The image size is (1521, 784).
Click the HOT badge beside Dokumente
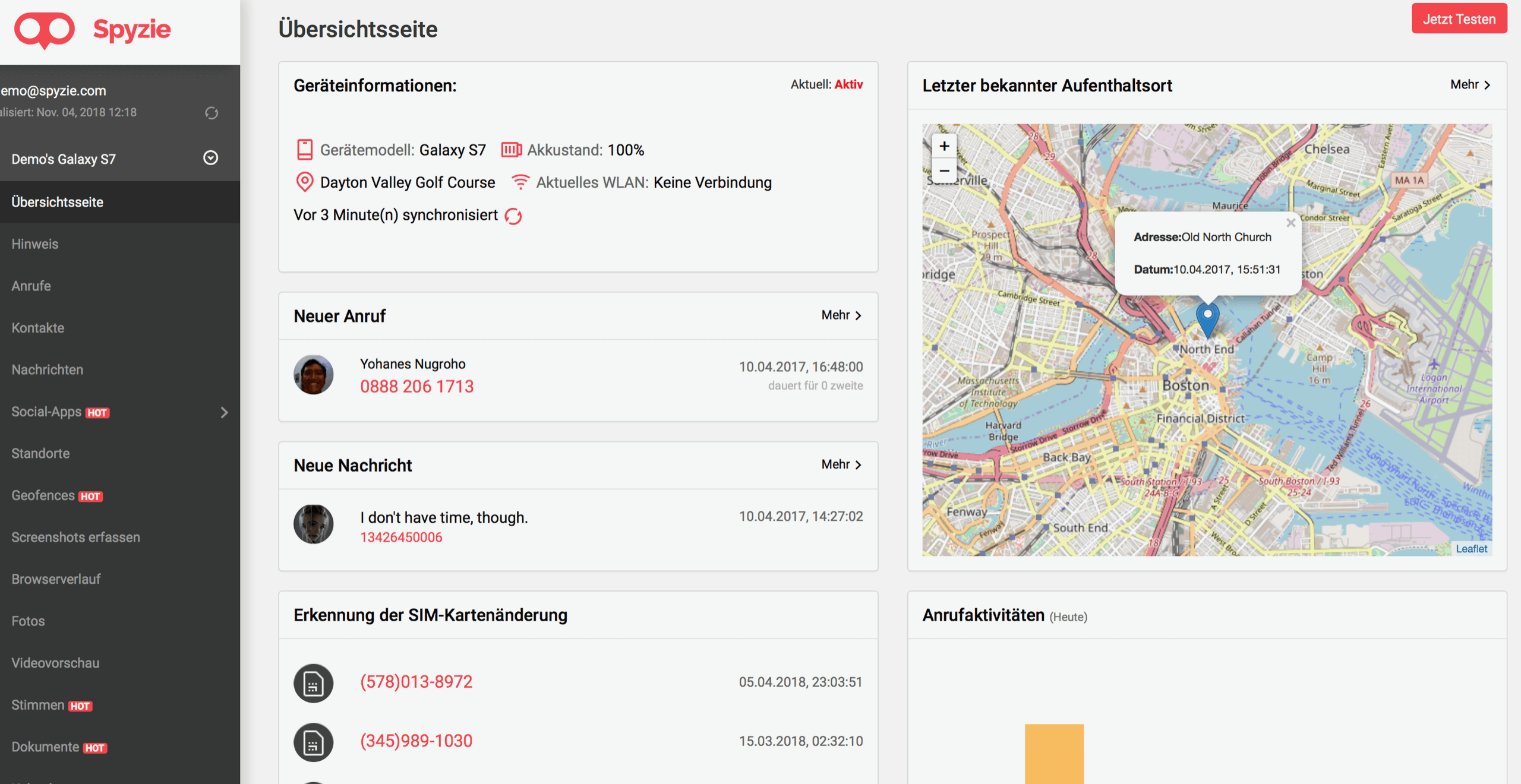[x=94, y=748]
